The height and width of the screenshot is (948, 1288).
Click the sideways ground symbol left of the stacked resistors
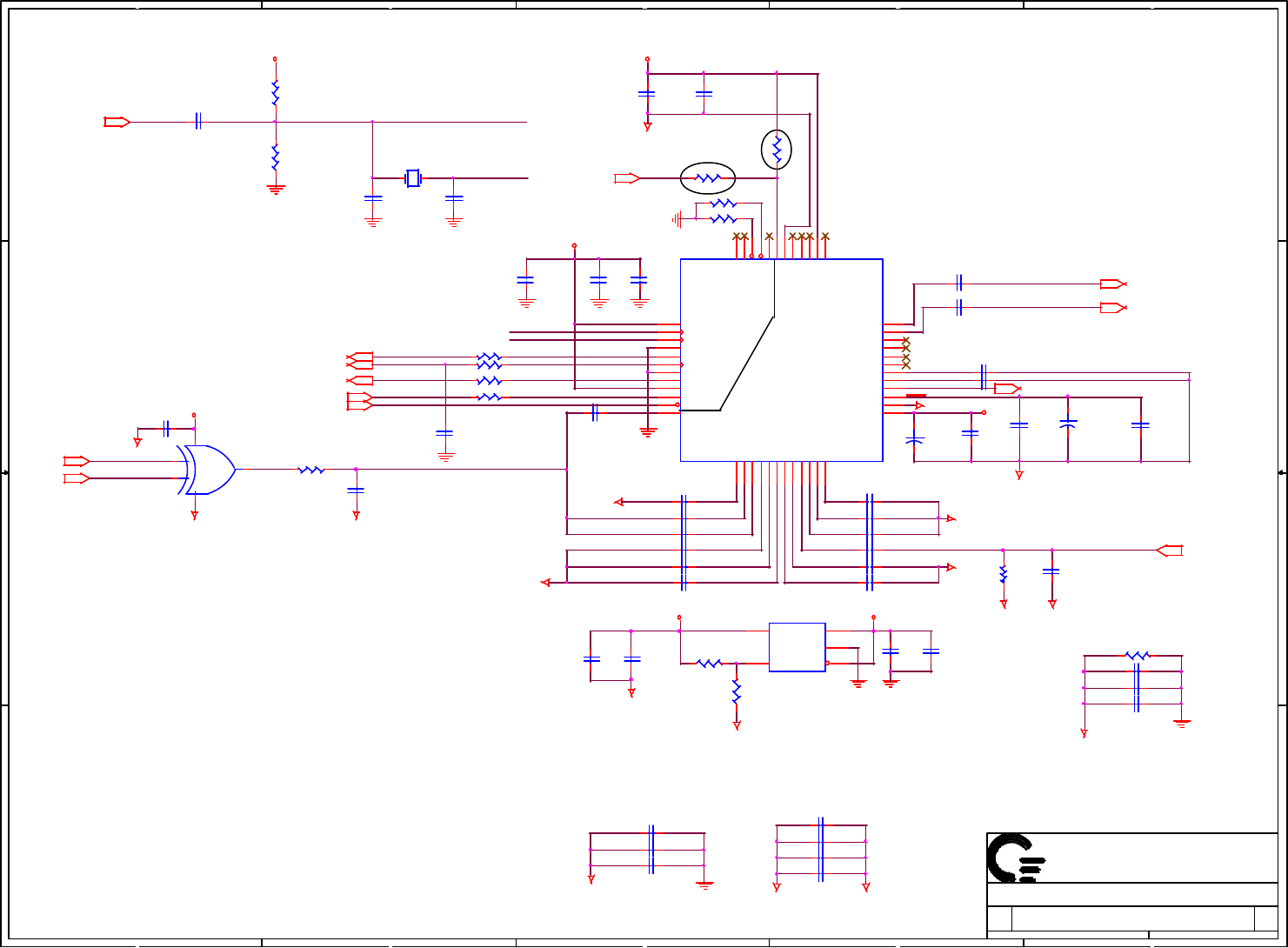tap(676, 219)
